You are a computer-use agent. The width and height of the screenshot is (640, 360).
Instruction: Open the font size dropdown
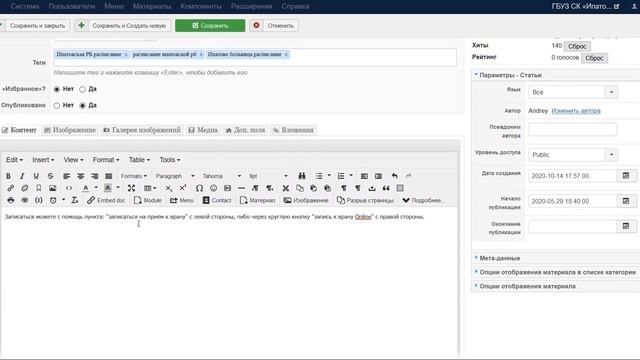pos(268,176)
